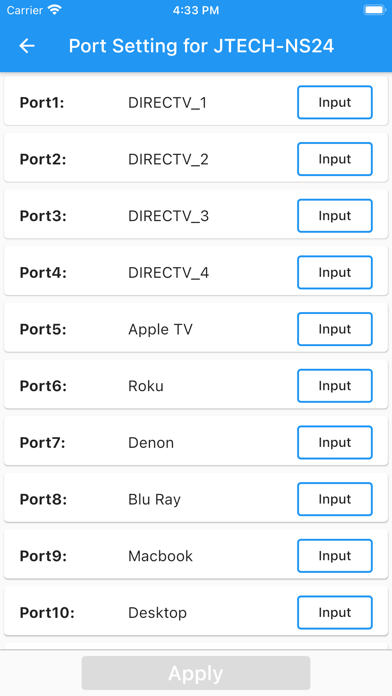Click the Apply button
The height and width of the screenshot is (696, 392).
click(196, 673)
